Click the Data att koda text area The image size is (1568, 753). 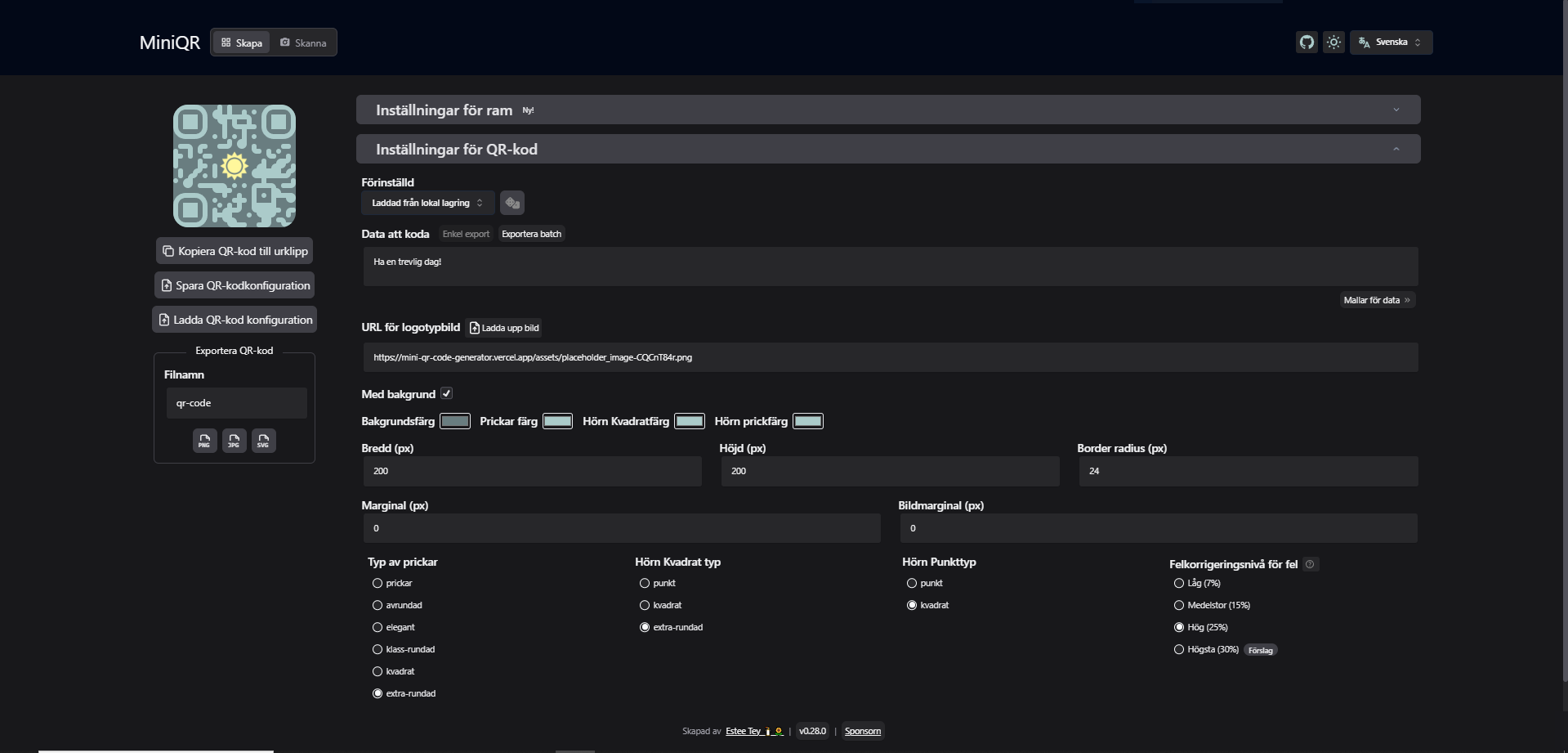(891, 267)
